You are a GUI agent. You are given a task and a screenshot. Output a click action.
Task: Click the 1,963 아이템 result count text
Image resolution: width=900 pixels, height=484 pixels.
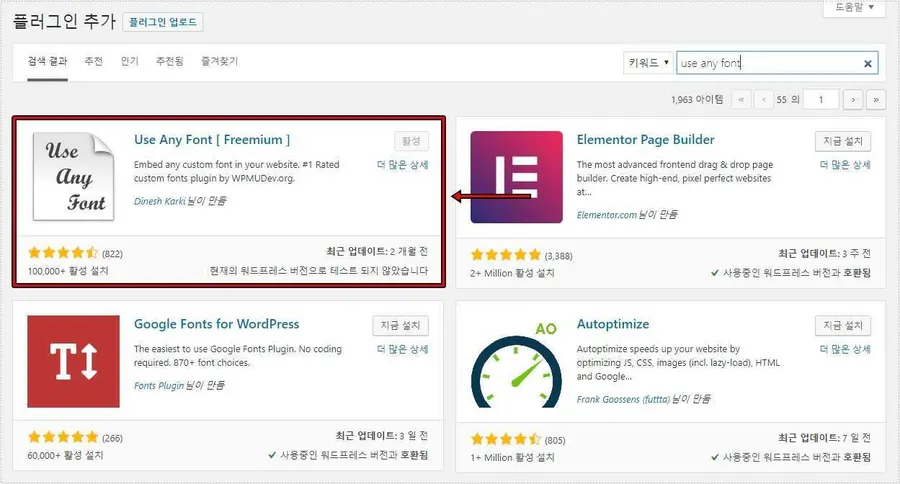(697, 100)
